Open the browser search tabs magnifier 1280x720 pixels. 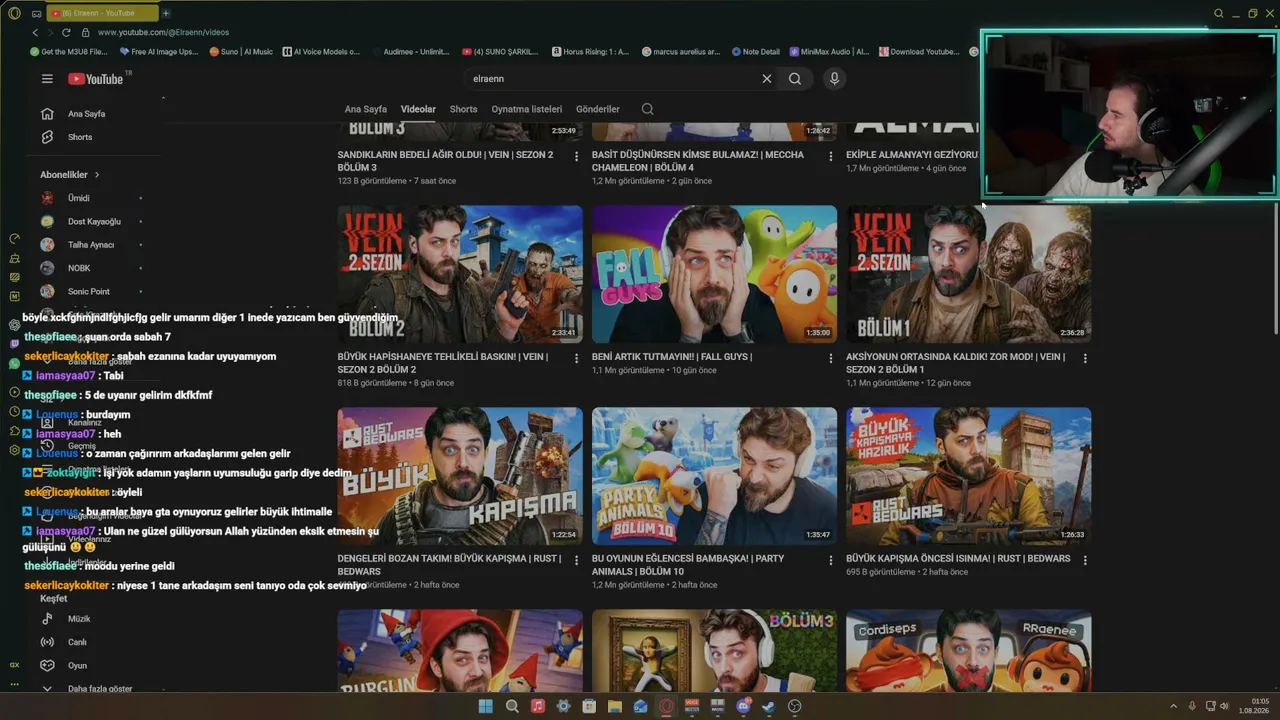tap(1218, 13)
